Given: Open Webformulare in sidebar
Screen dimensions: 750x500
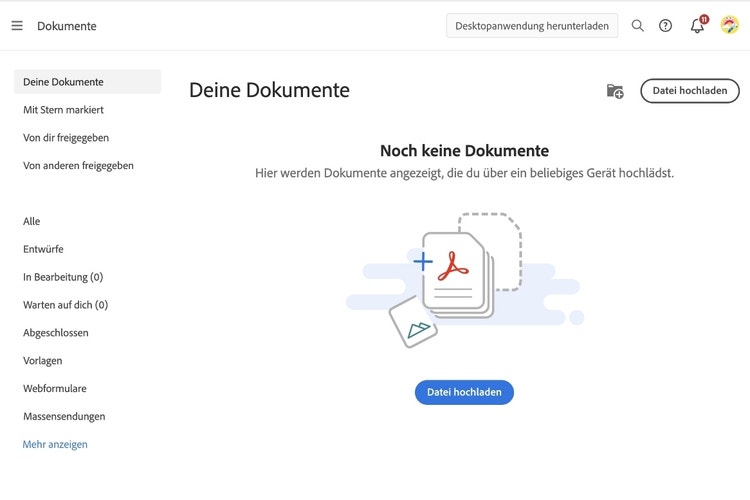Looking at the screenshot, I should [x=55, y=389].
